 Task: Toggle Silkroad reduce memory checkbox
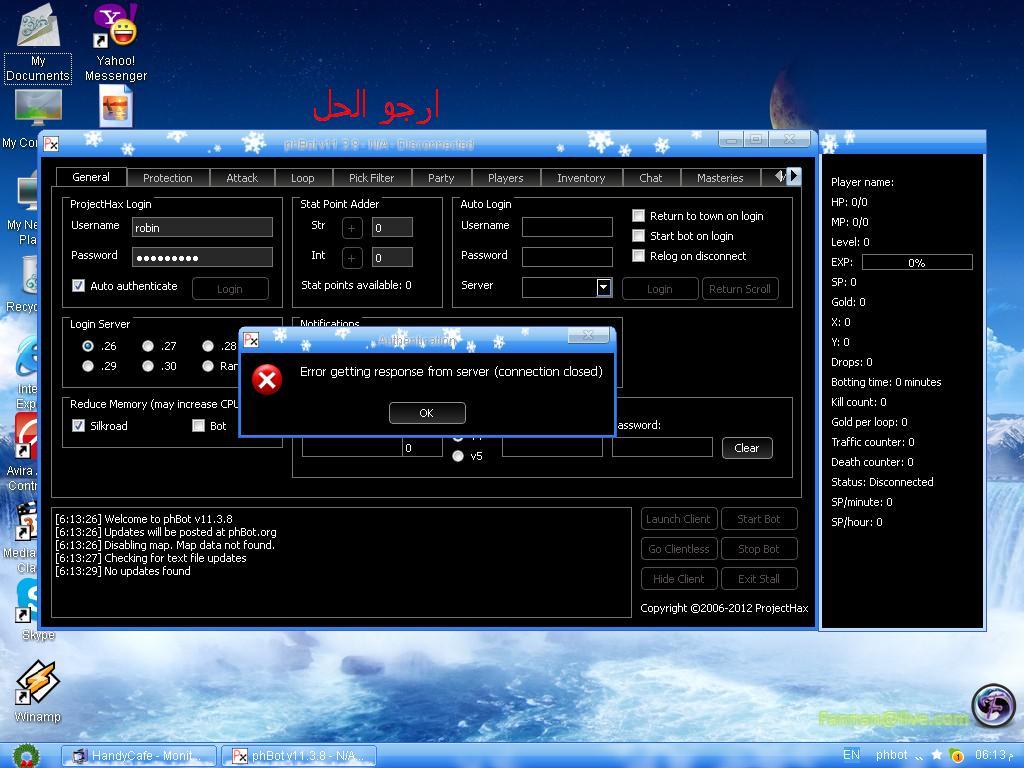[78, 426]
